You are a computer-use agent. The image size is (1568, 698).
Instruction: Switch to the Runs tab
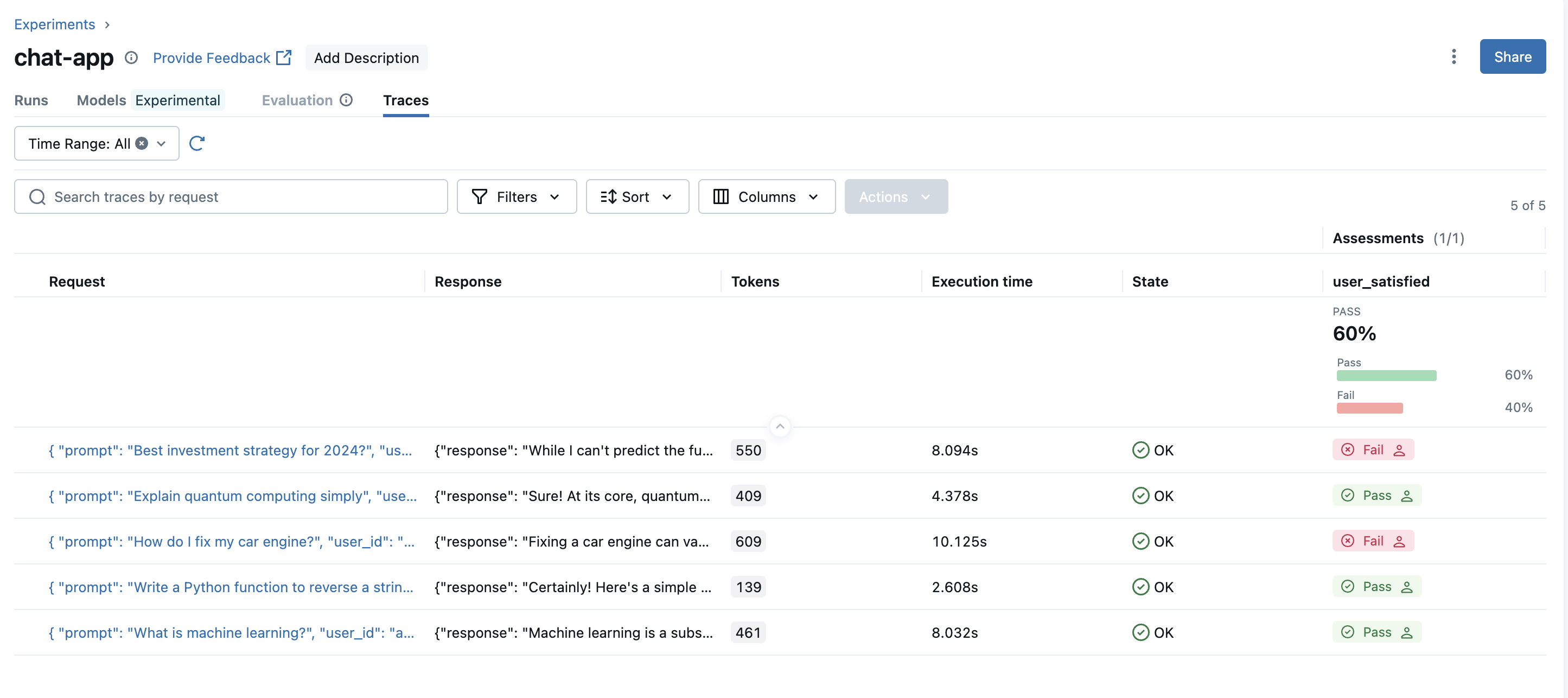click(31, 100)
